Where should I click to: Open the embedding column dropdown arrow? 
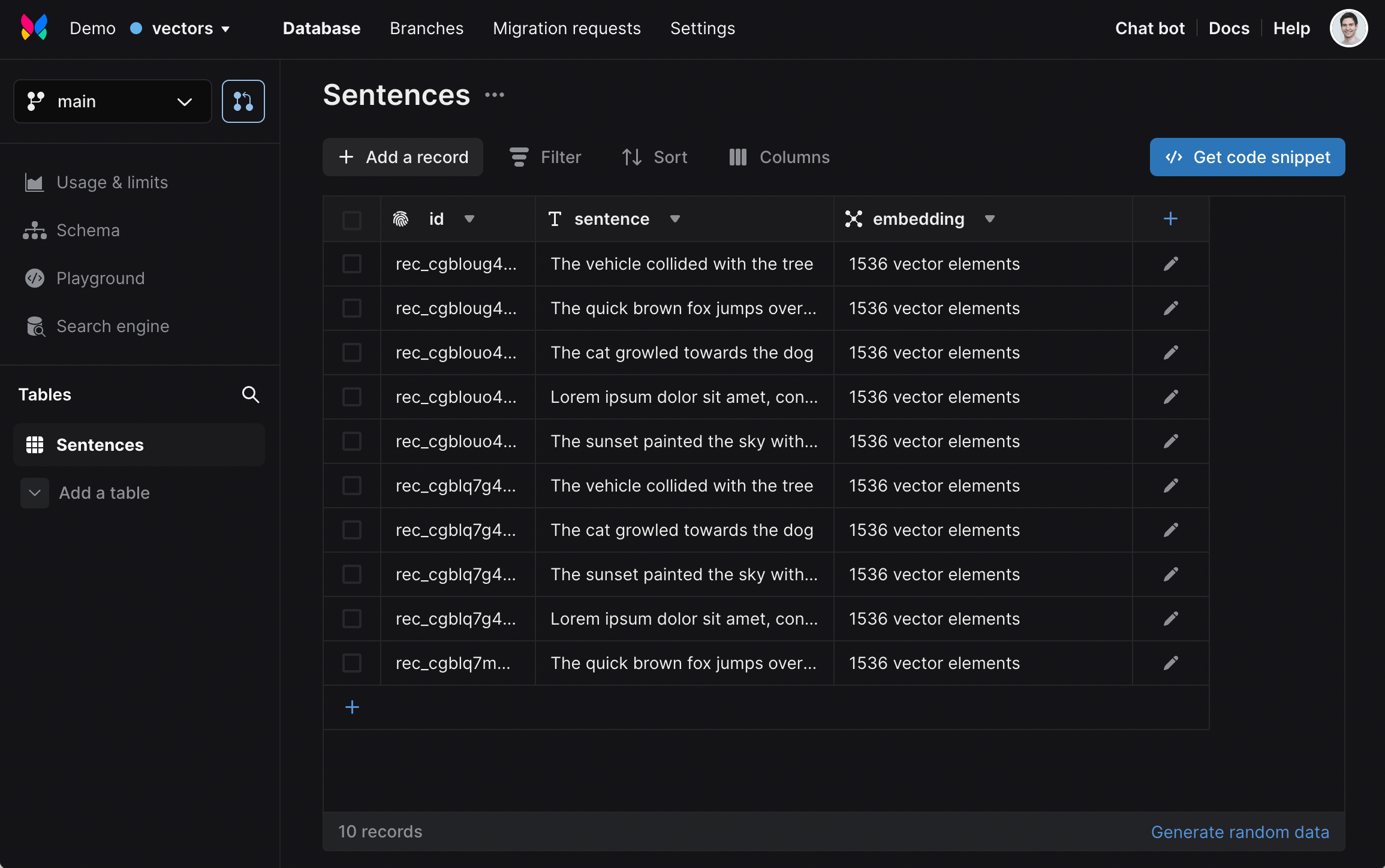990,219
